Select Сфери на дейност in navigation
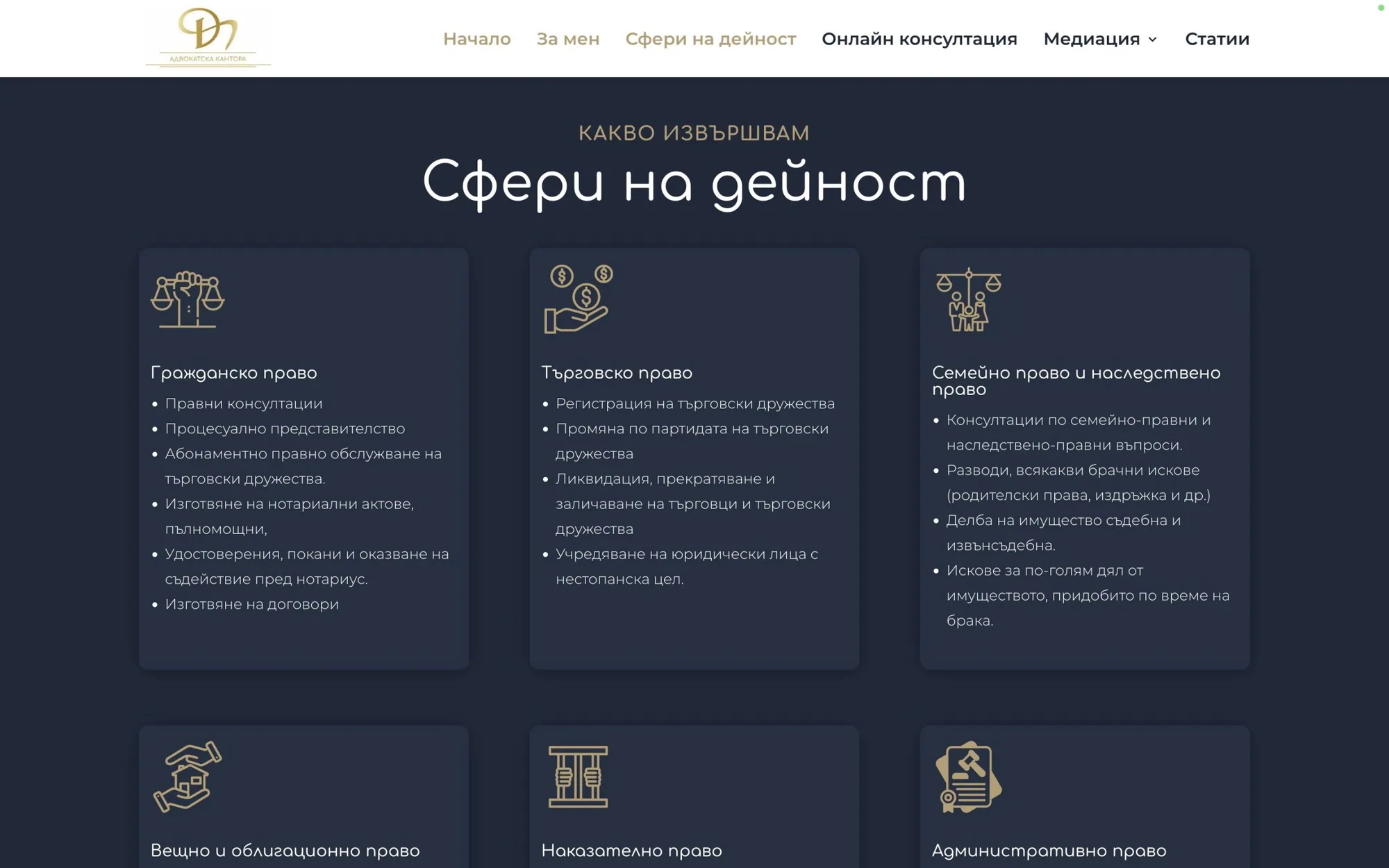Screen dimensions: 1389x868 [x=710, y=39]
